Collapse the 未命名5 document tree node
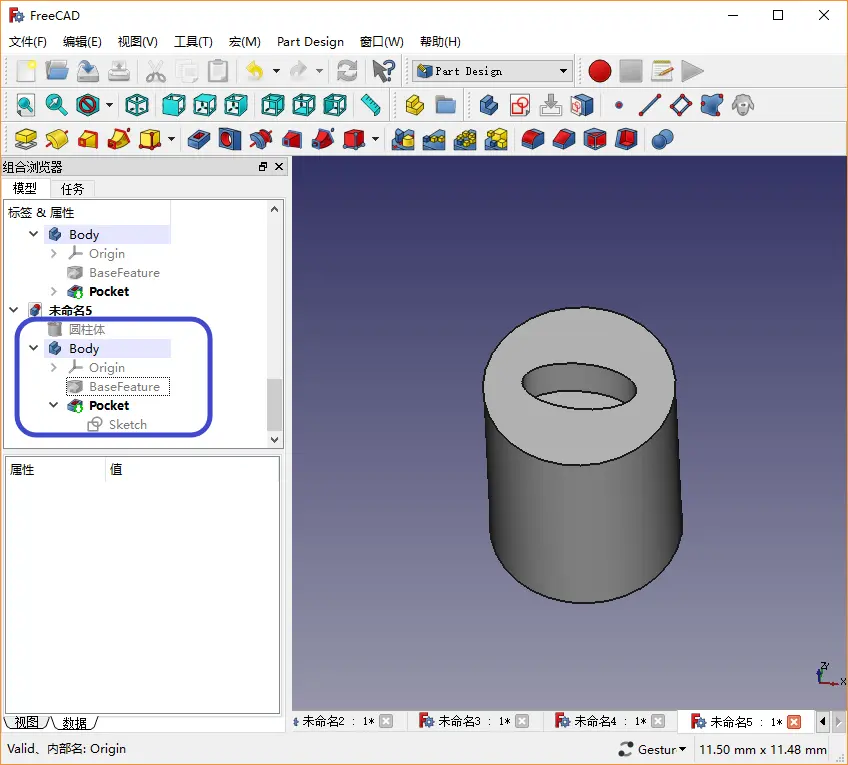Viewport: 848px width, 765px height. [14, 311]
